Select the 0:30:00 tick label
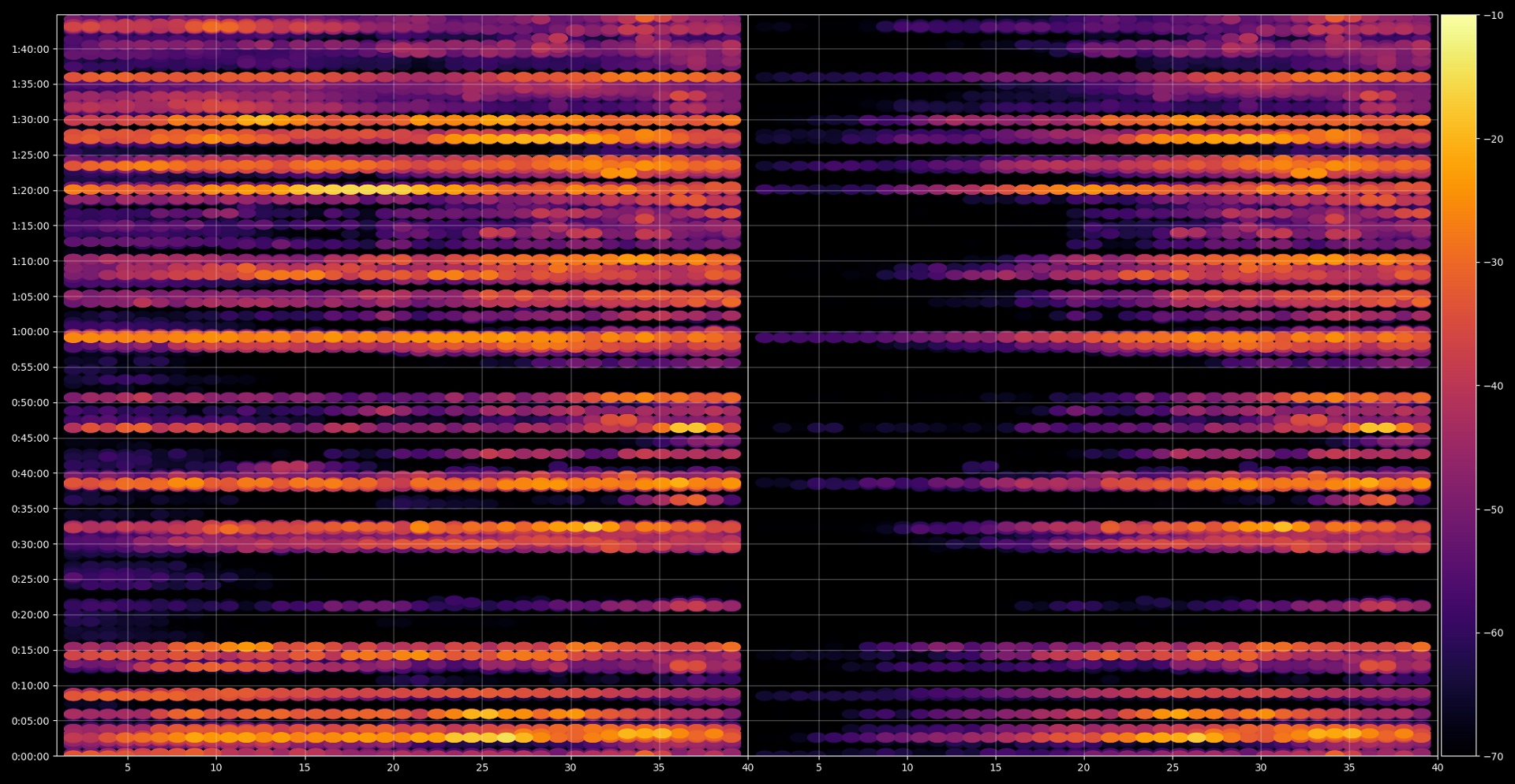This screenshot has width=1515, height=784. [30, 544]
